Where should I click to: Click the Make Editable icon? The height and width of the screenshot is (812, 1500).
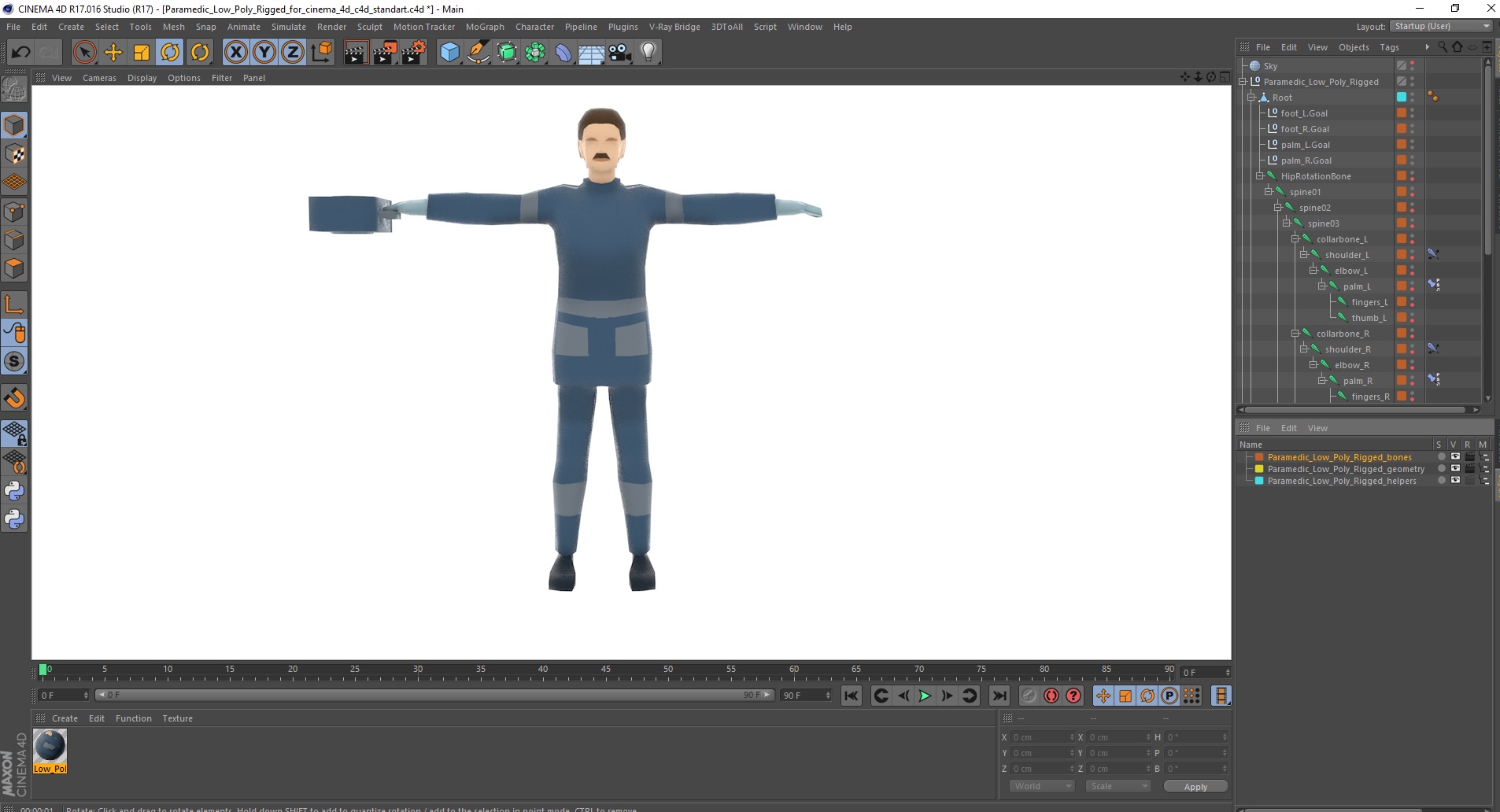click(14, 90)
